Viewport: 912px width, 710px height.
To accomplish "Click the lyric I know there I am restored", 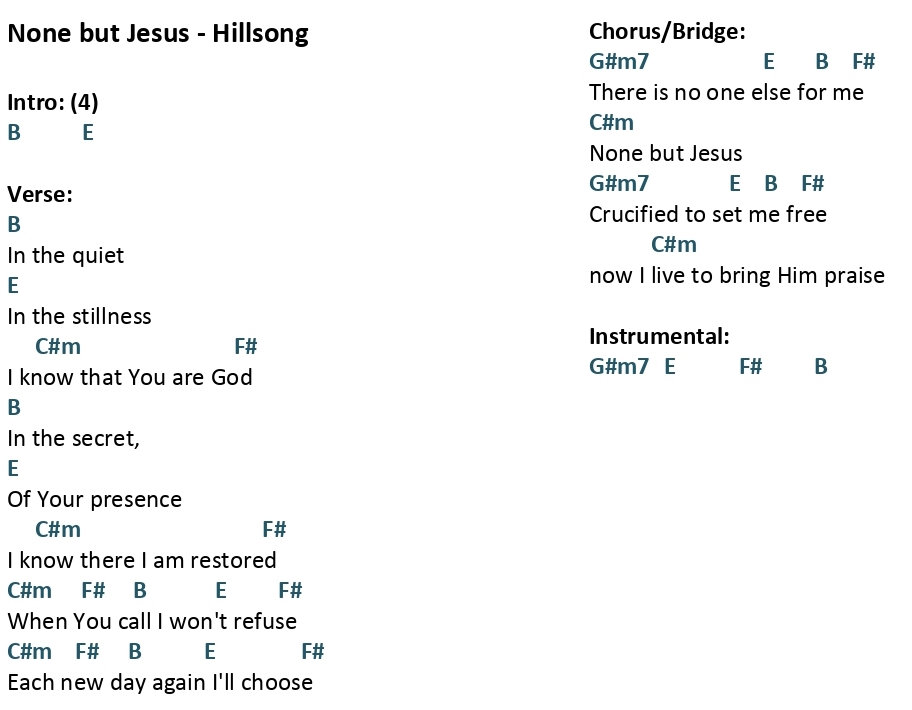I will 142,561.
